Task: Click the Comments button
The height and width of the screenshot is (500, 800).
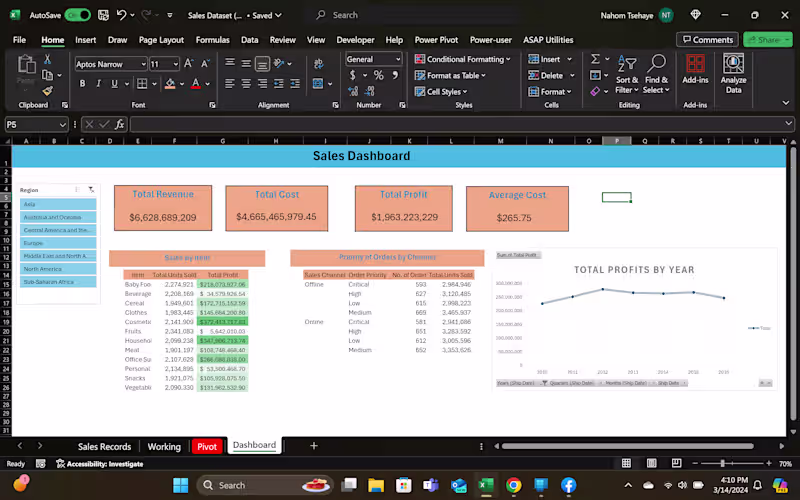Action: [708, 40]
